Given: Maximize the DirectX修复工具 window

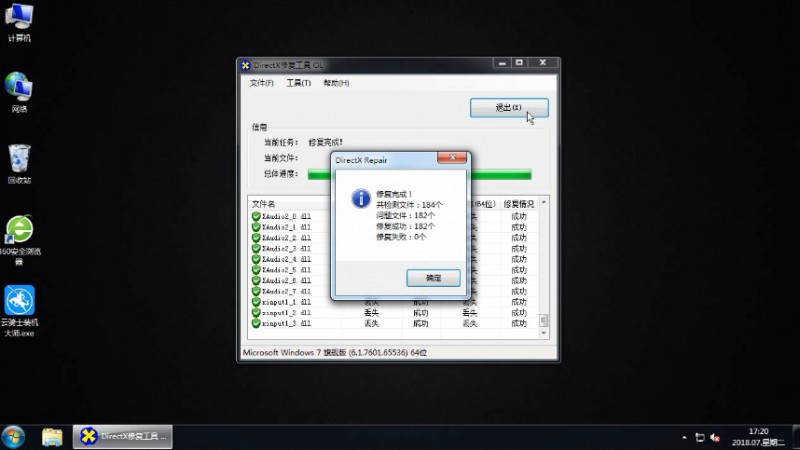Looking at the screenshot, I should pos(519,63).
